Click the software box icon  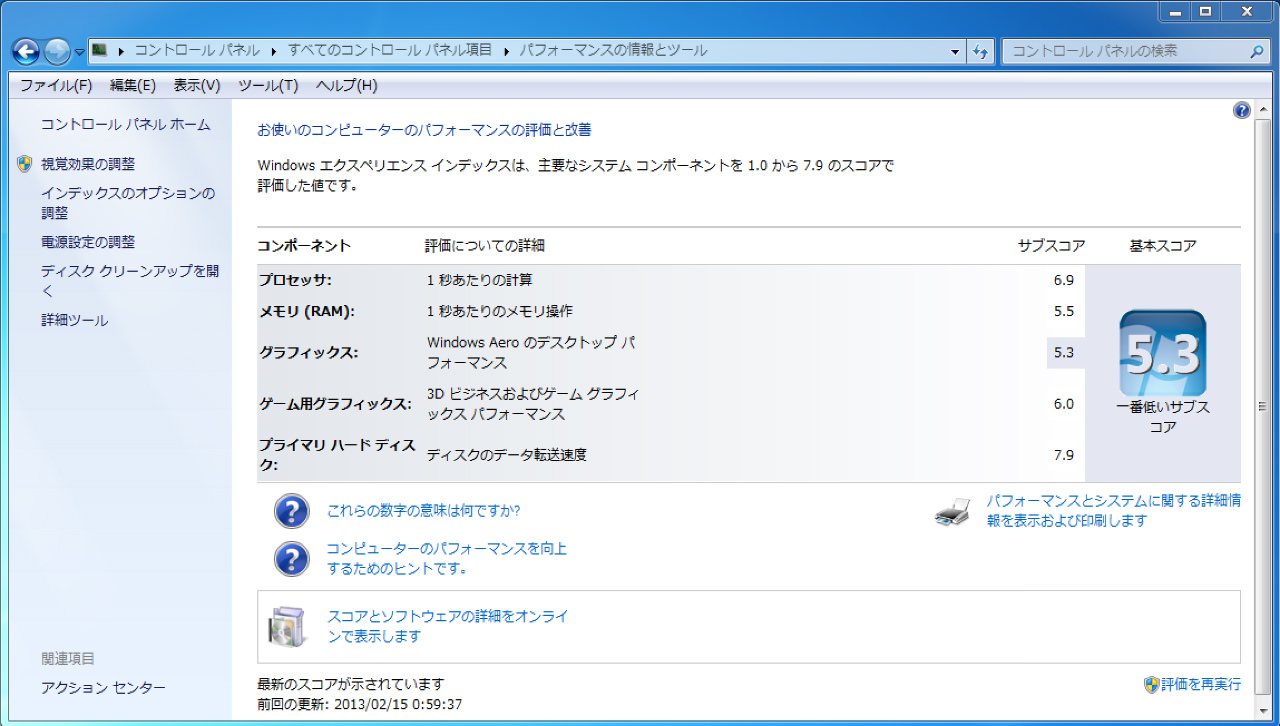[x=286, y=626]
